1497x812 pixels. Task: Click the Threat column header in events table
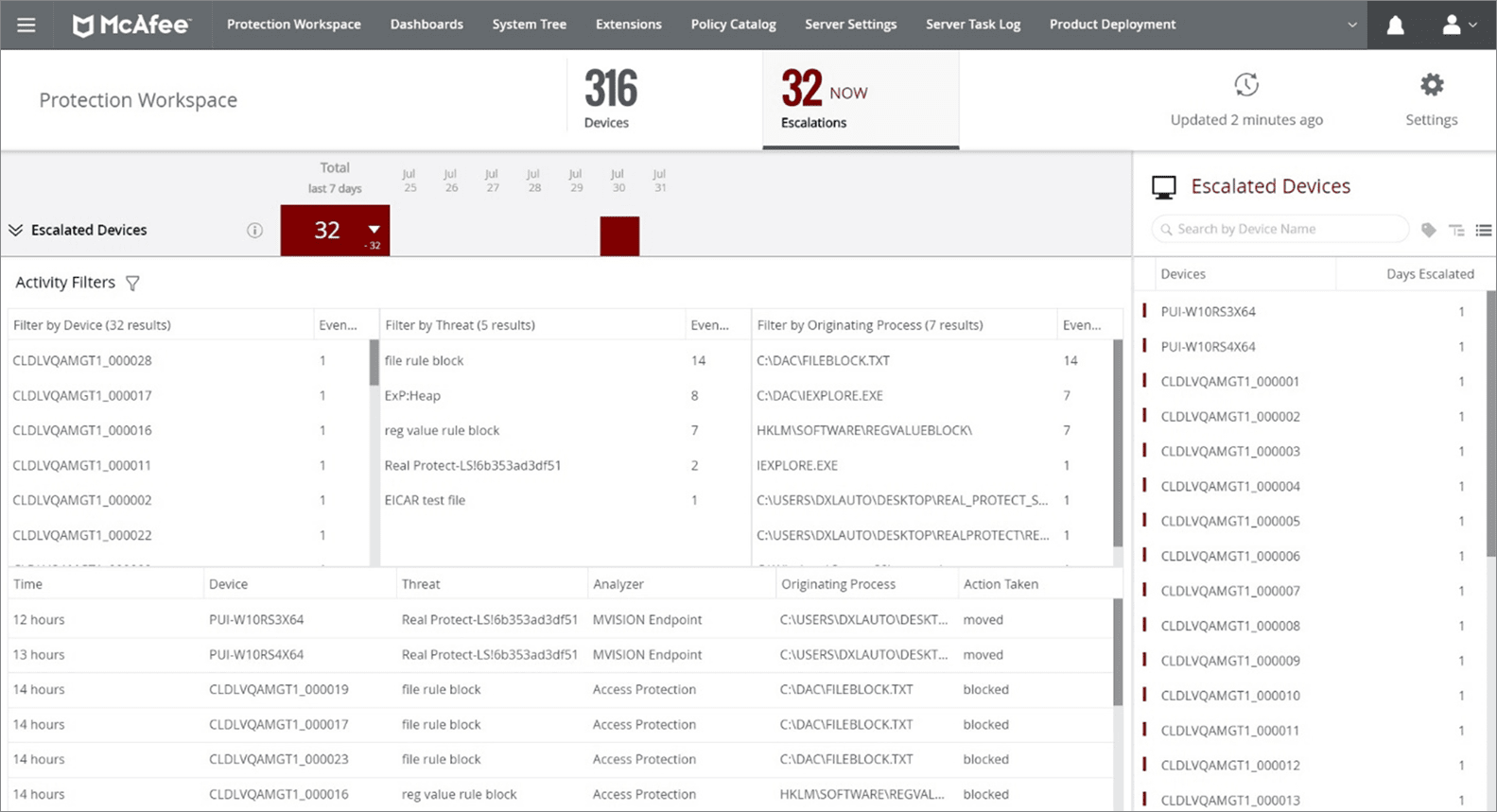click(421, 584)
